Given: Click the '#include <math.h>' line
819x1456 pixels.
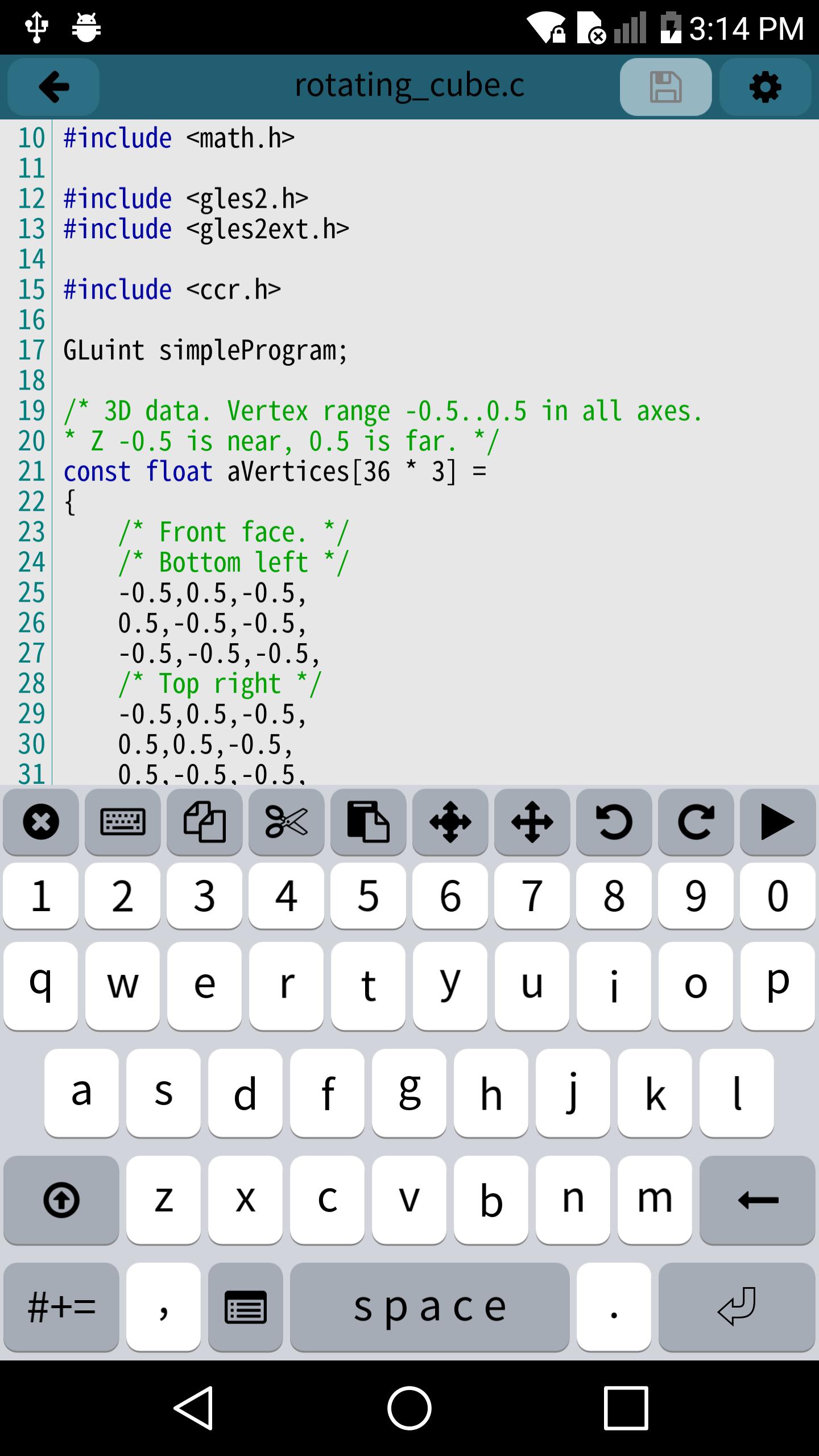Looking at the screenshot, I should point(179,138).
